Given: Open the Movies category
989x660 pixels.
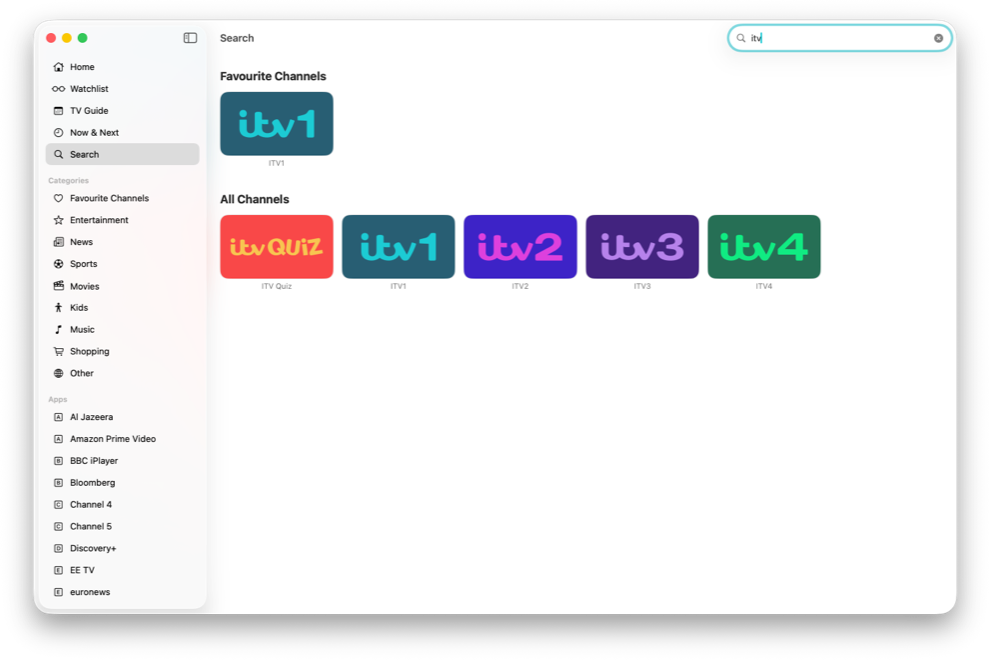Looking at the screenshot, I should click(84, 286).
